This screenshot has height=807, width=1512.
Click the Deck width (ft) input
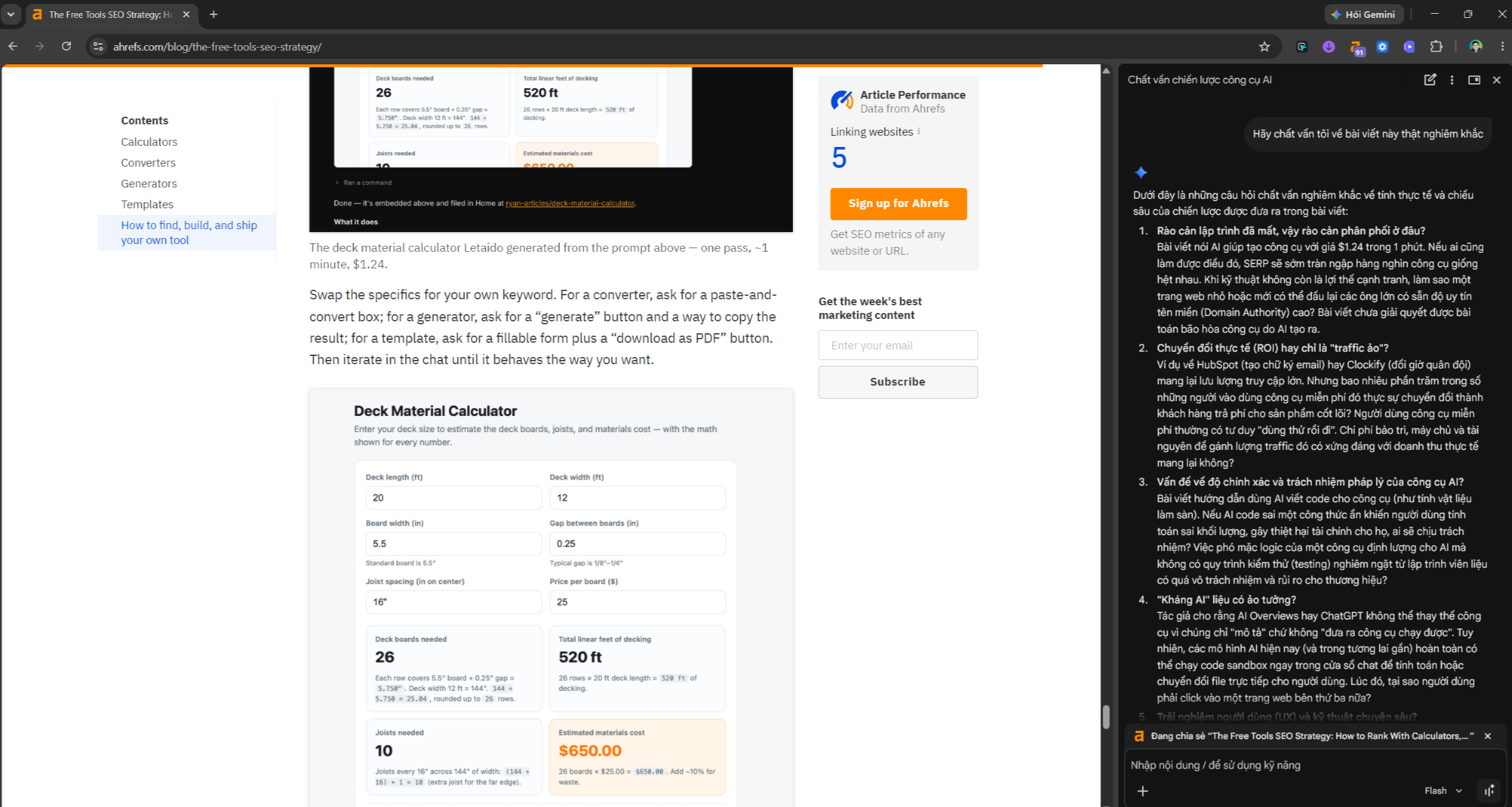(637, 498)
